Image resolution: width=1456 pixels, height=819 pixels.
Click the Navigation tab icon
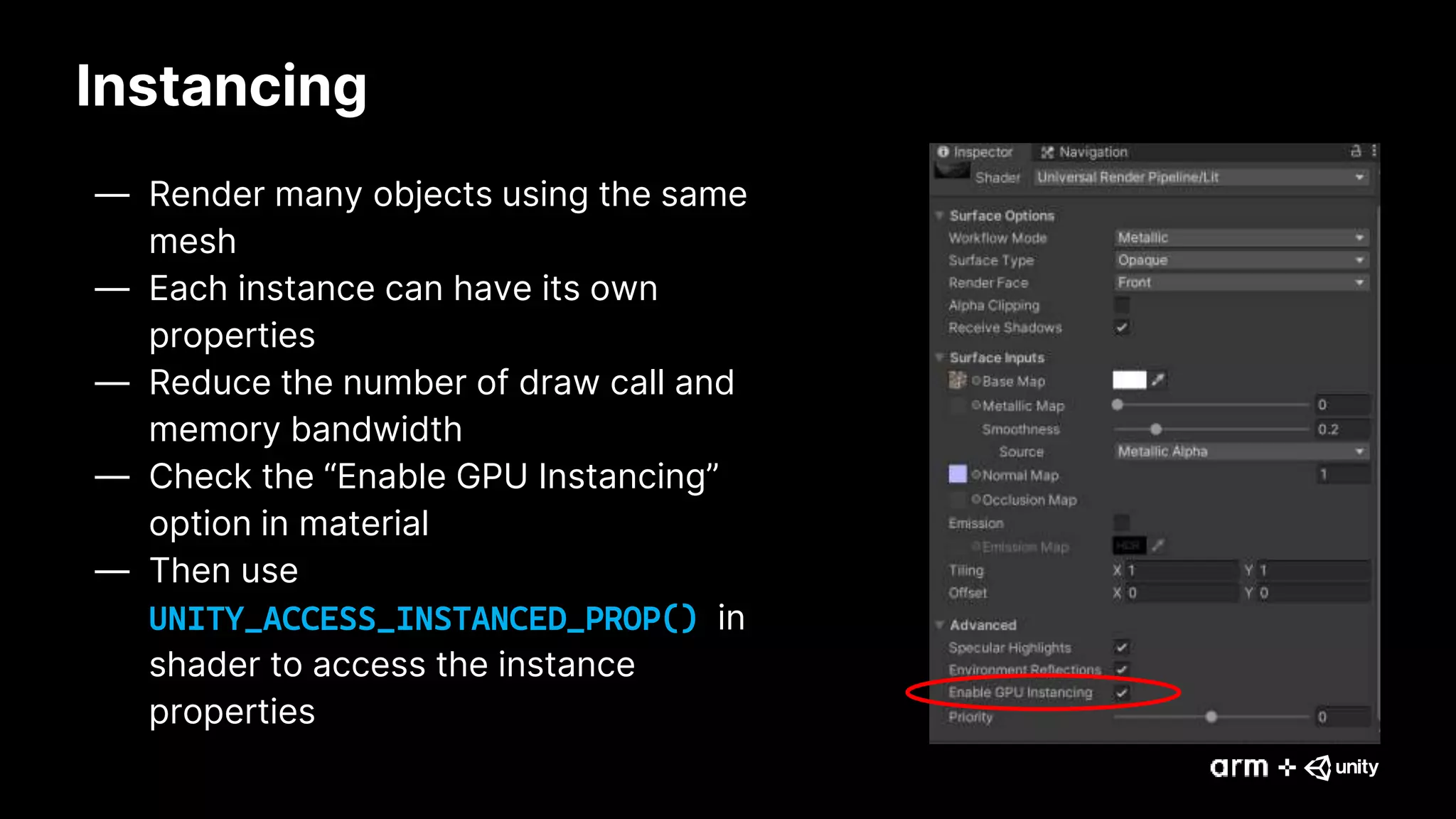[1047, 152]
